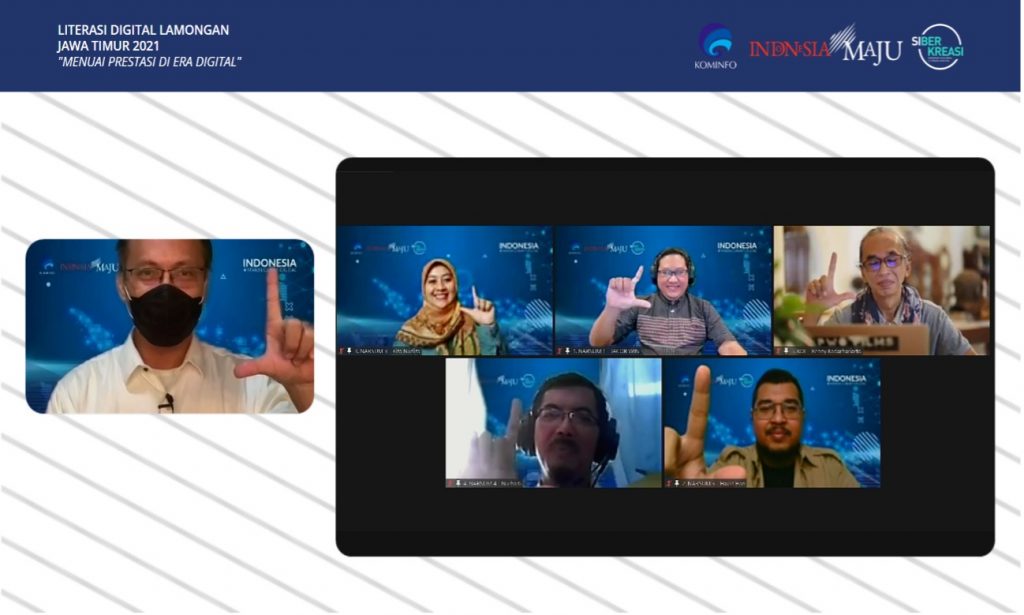Select the bottom-left headset participant tile

[x=553, y=423]
